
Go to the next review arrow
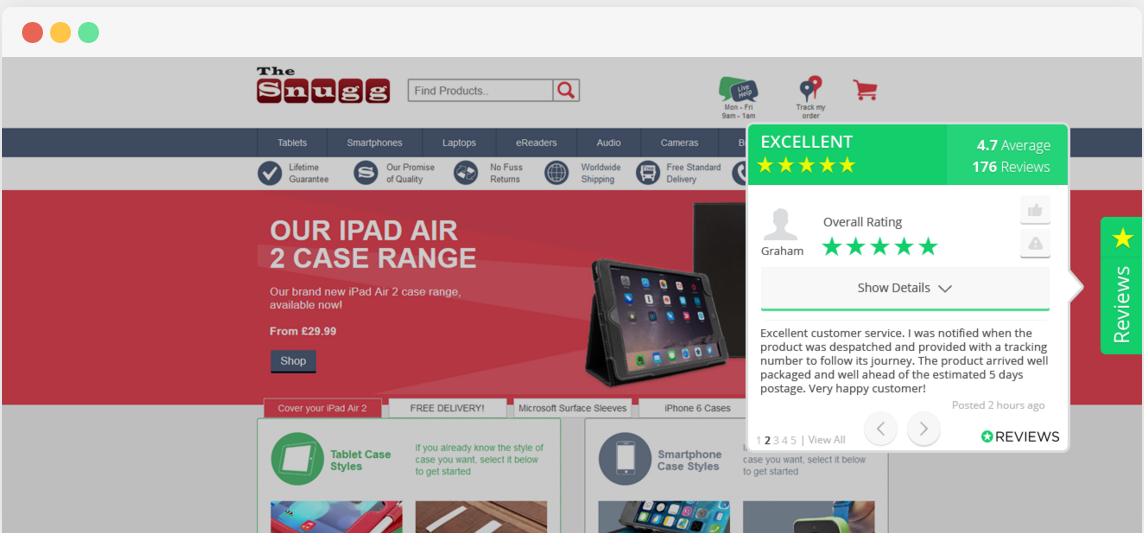pyautogui.click(x=924, y=429)
